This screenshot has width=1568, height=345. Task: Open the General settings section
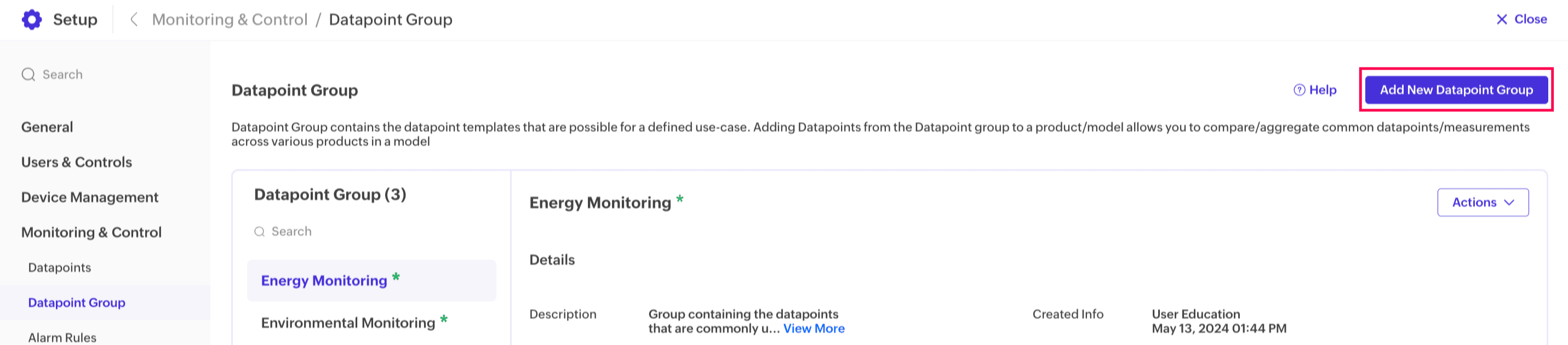pyautogui.click(x=47, y=127)
